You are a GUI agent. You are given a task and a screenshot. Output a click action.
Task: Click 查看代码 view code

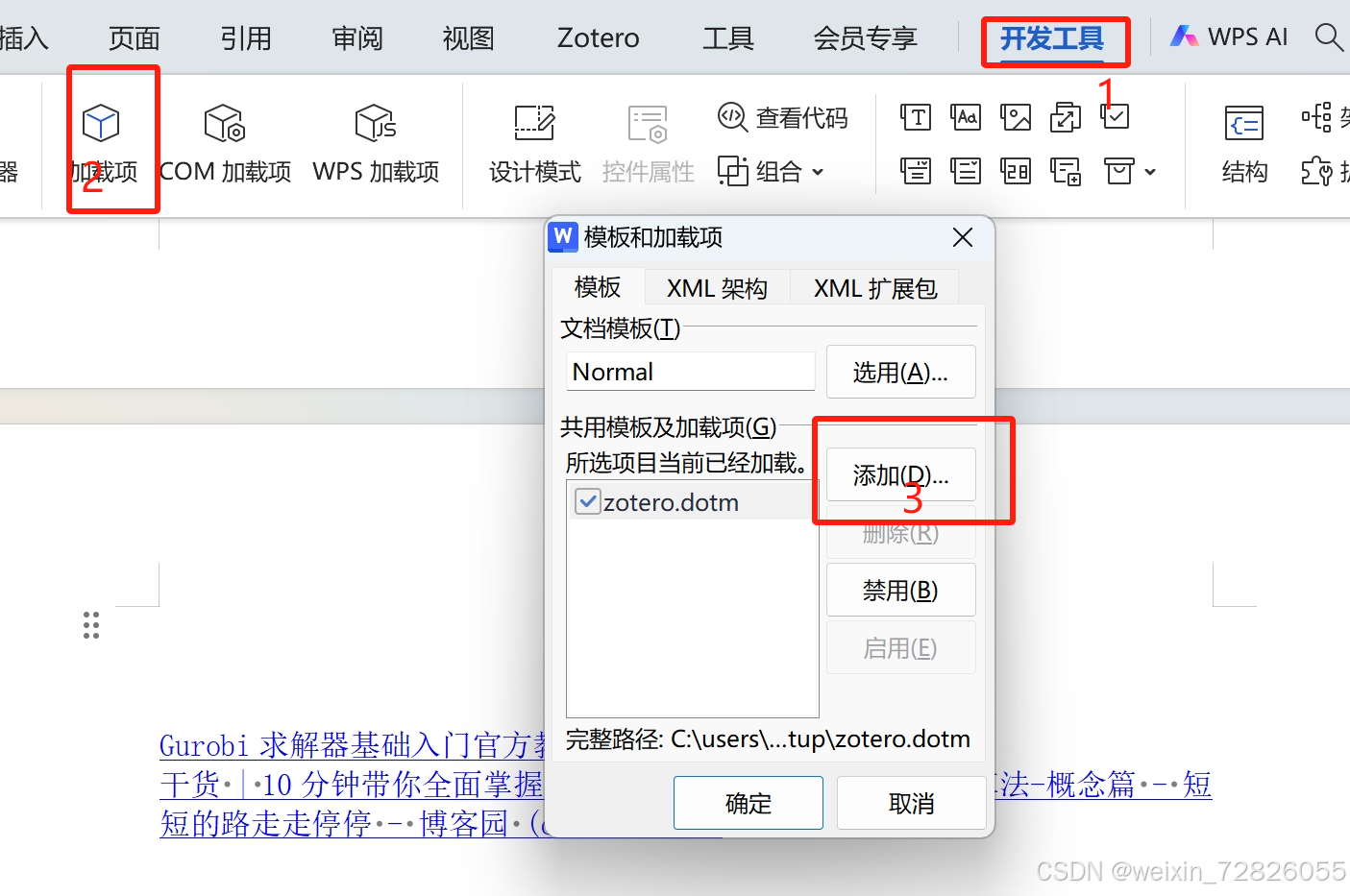(x=783, y=117)
